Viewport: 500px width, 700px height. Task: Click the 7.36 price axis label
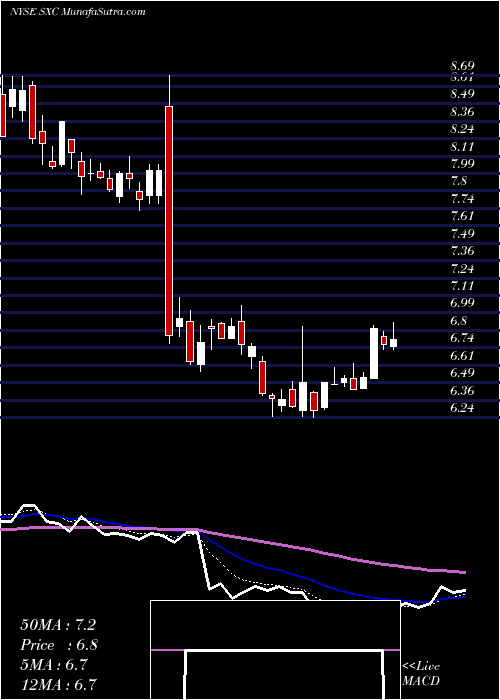(x=462, y=251)
